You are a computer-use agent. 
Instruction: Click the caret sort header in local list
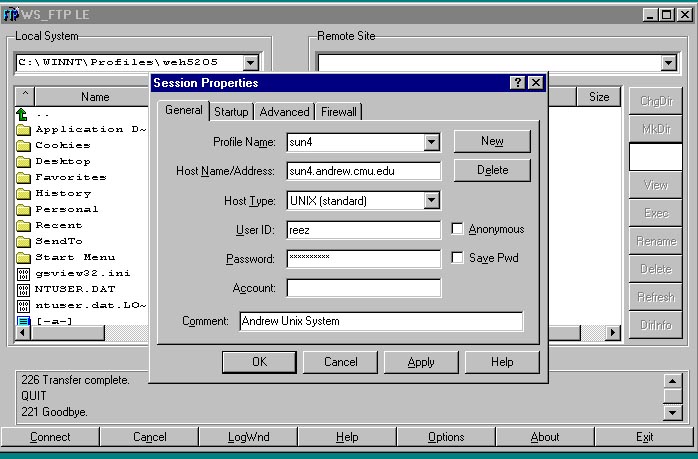coord(25,97)
